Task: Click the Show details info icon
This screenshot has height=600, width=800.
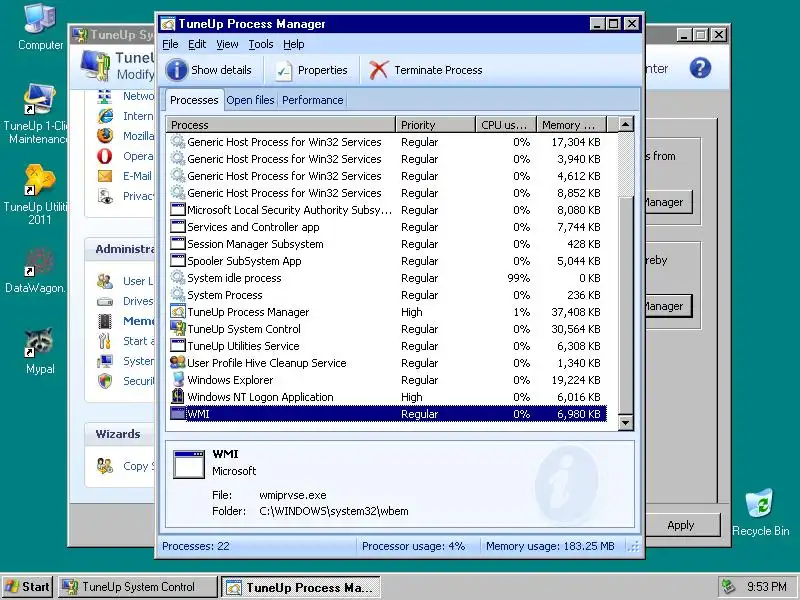Action: (x=177, y=70)
